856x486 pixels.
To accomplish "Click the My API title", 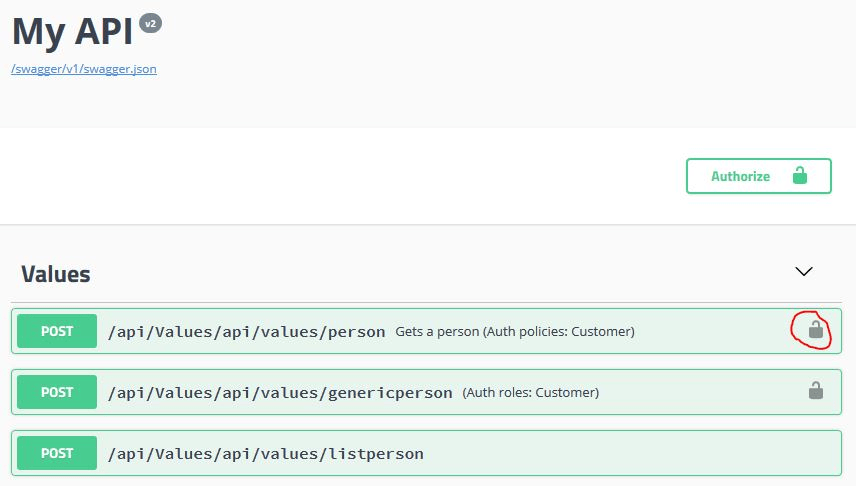I will click(x=72, y=31).
